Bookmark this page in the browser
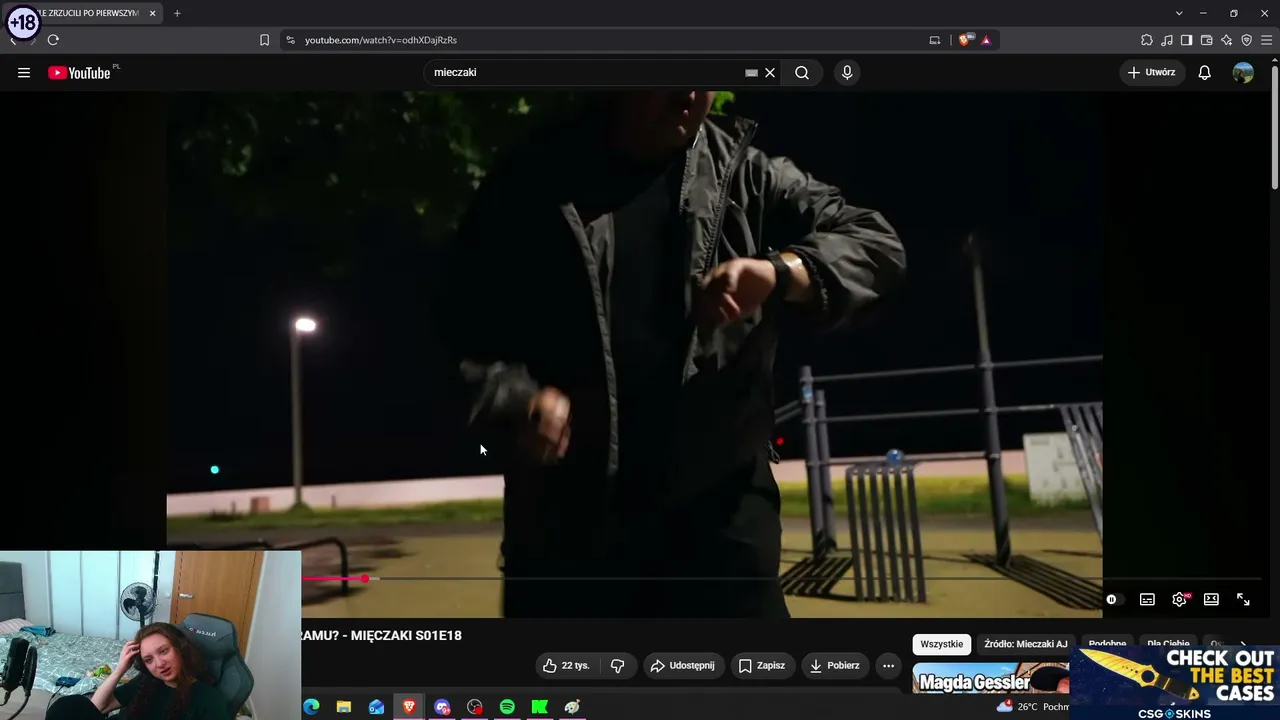The height and width of the screenshot is (720, 1280). [x=264, y=40]
